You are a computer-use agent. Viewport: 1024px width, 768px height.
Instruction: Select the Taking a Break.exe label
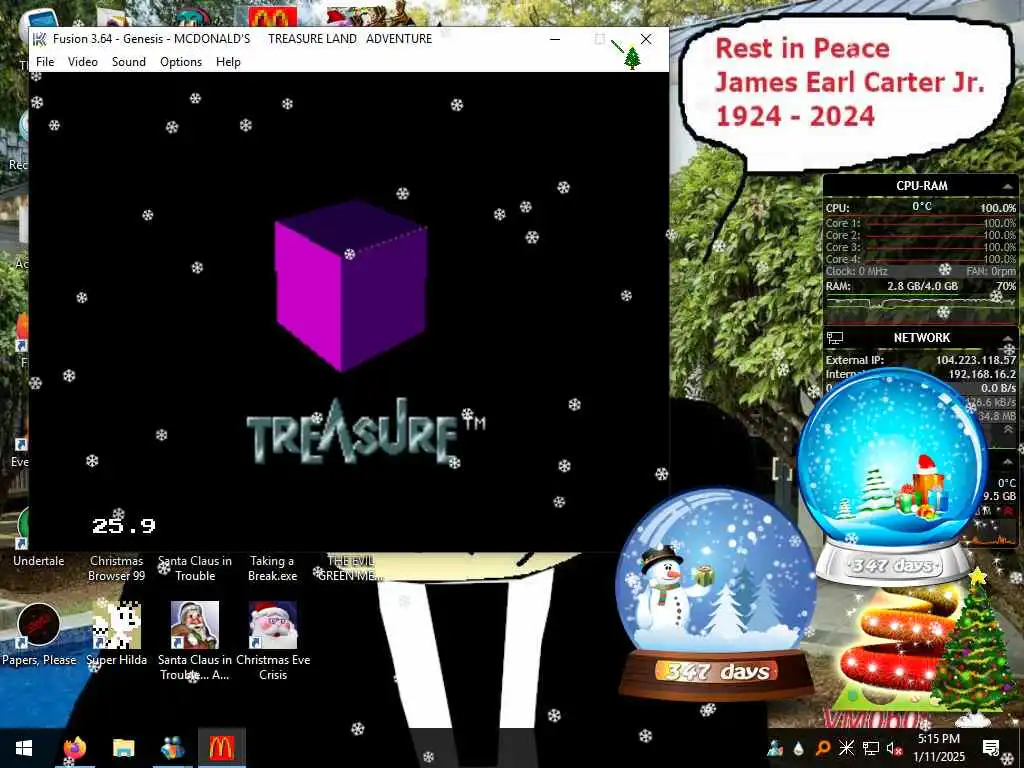click(272, 568)
